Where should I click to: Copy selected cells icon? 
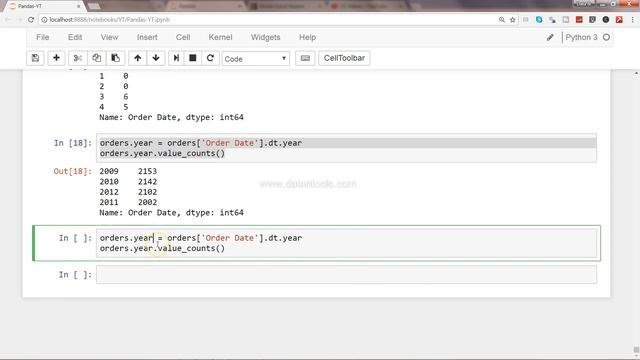pos(97,58)
